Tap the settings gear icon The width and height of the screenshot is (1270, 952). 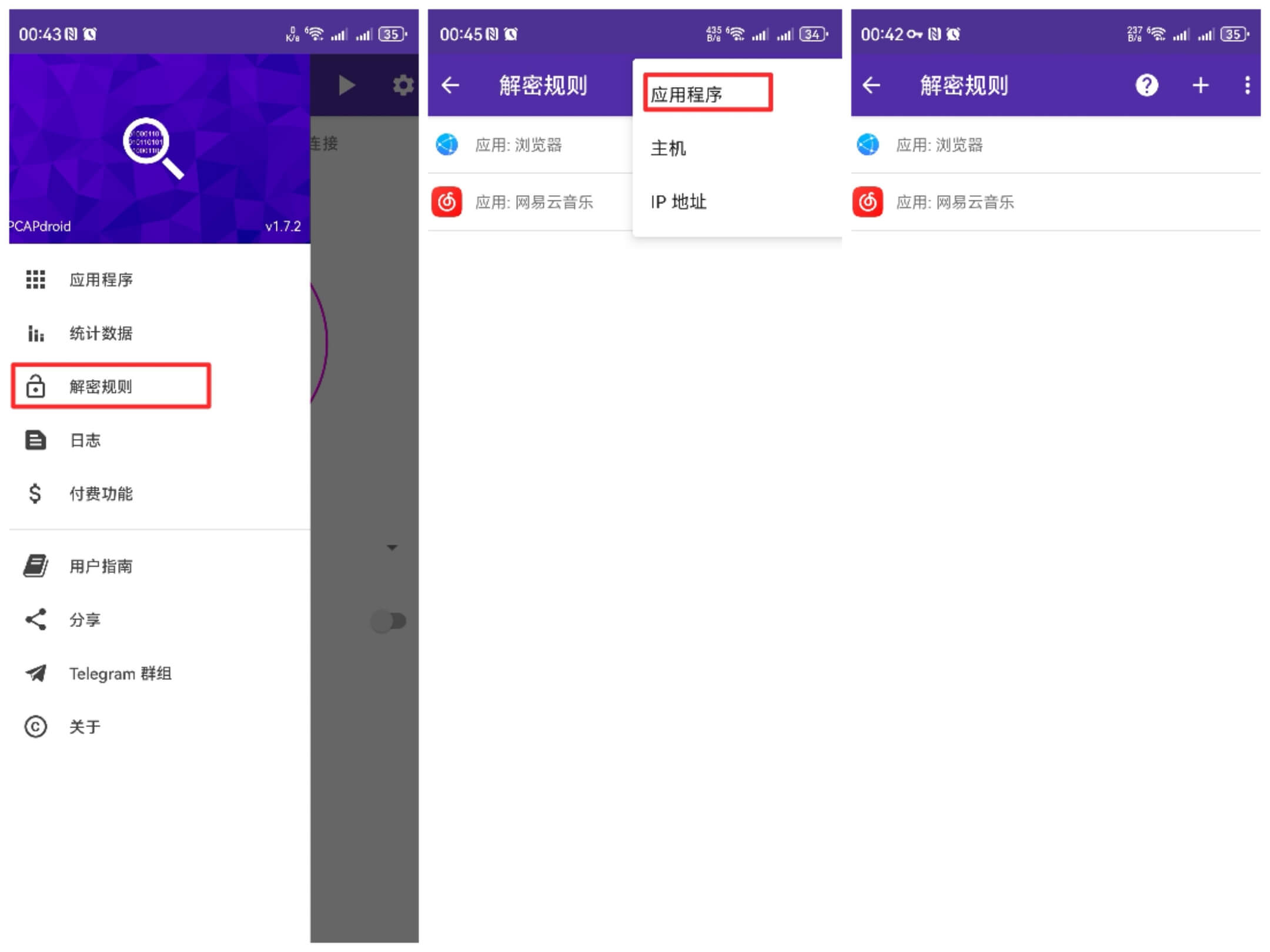pos(403,85)
